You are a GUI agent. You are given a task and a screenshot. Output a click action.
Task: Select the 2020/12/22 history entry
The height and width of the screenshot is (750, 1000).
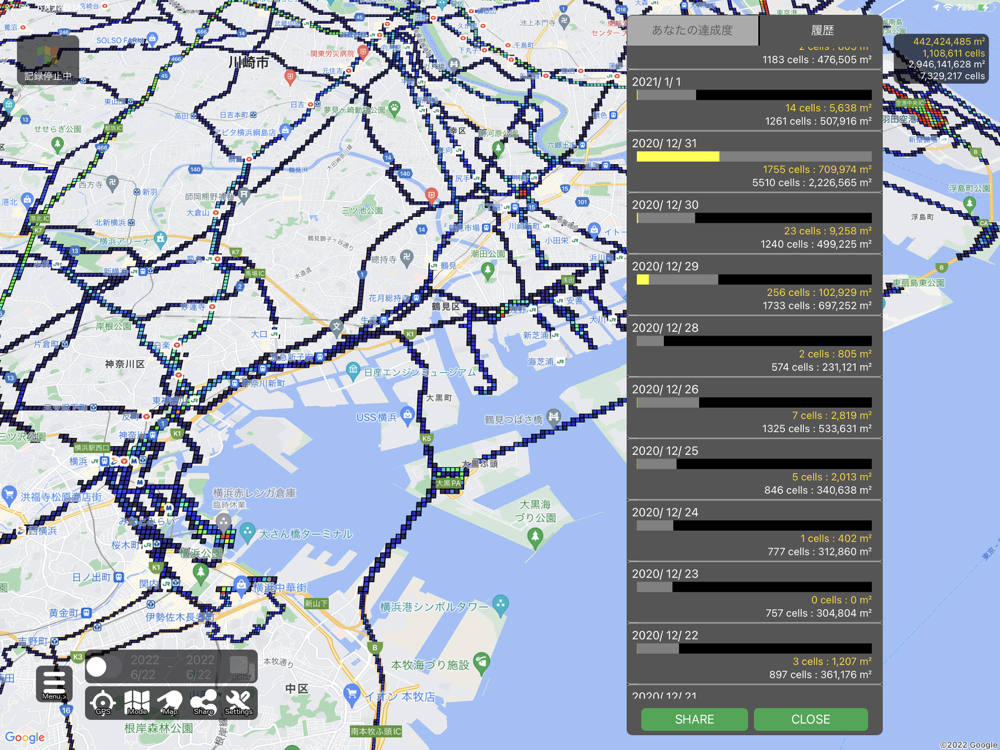[x=754, y=654]
